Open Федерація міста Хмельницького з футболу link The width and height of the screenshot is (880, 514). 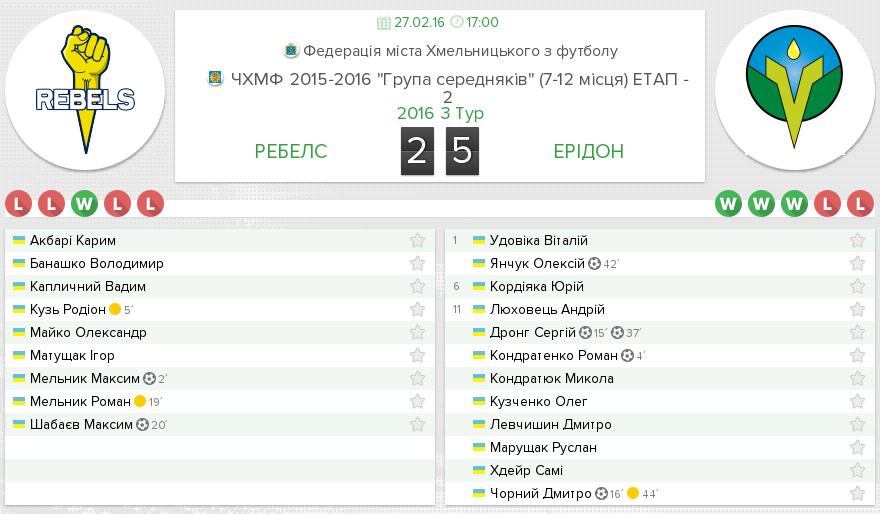(460, 51)
